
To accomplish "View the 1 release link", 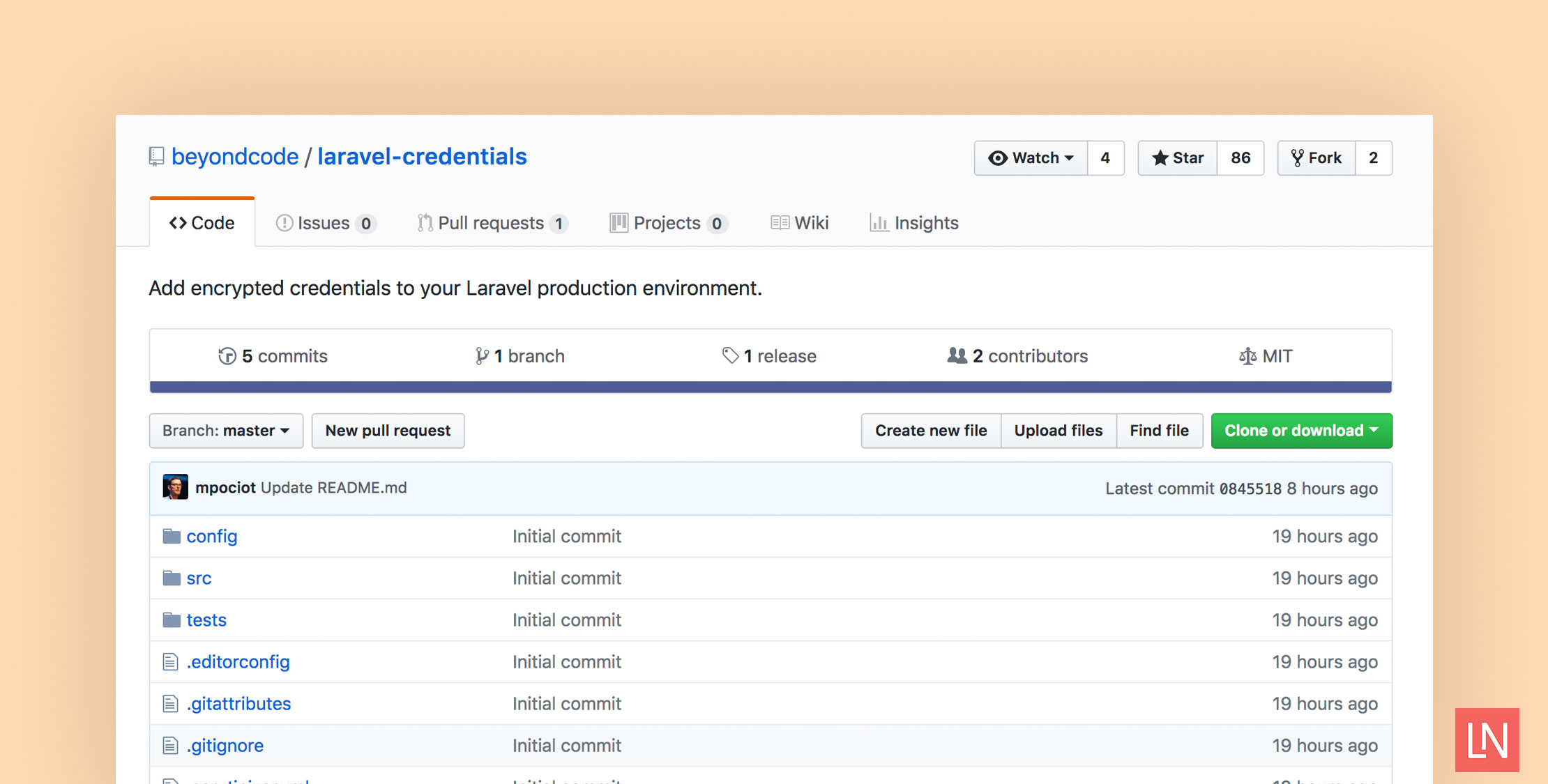I will pos(769,356).
